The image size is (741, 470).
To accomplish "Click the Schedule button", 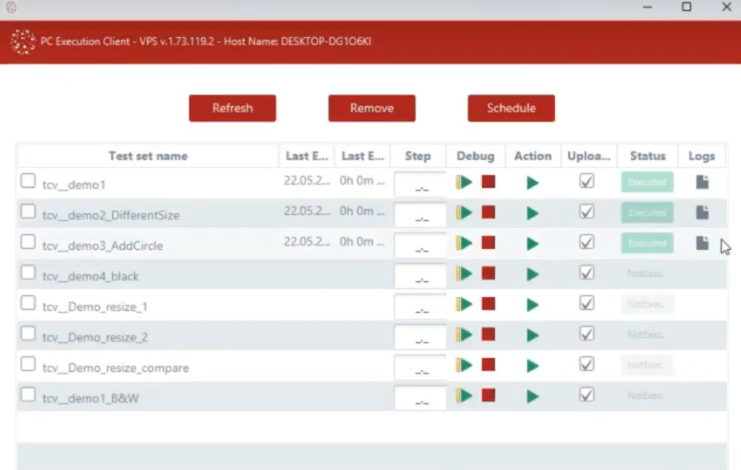I will (x=511, y=108).
